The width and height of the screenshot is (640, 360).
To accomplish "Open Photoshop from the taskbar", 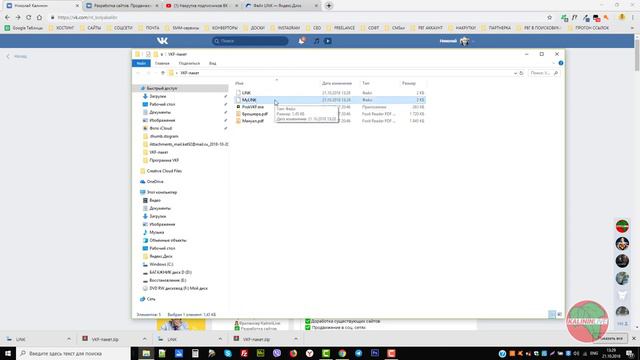I will click(x=375, y=353).
